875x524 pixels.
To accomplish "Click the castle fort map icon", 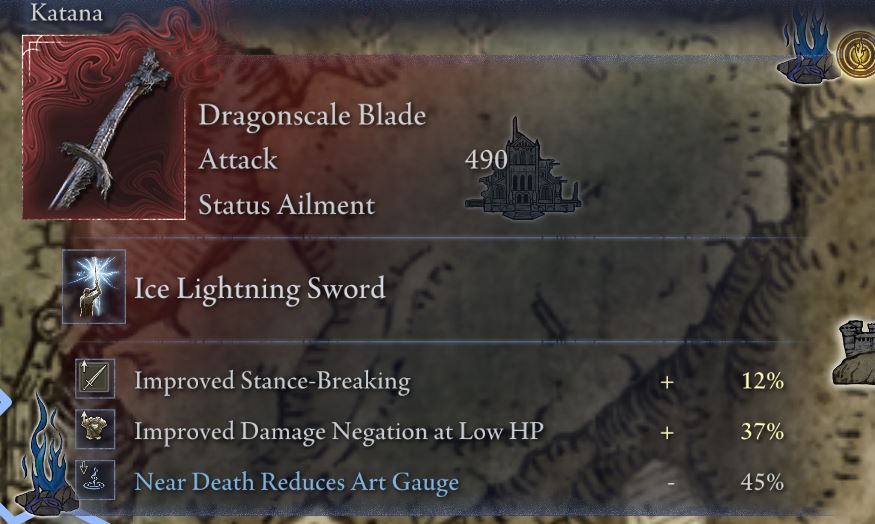I will (x=854, y=353).
